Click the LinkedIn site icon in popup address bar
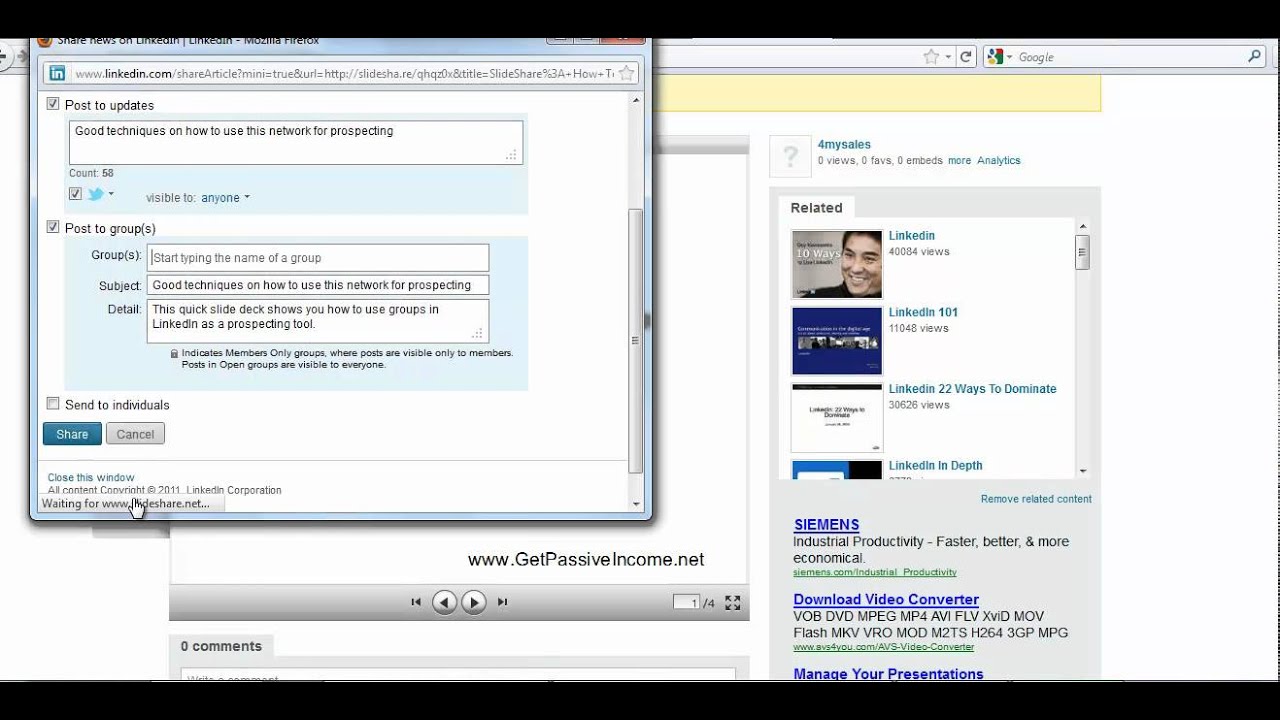 [x=57, y=73]
